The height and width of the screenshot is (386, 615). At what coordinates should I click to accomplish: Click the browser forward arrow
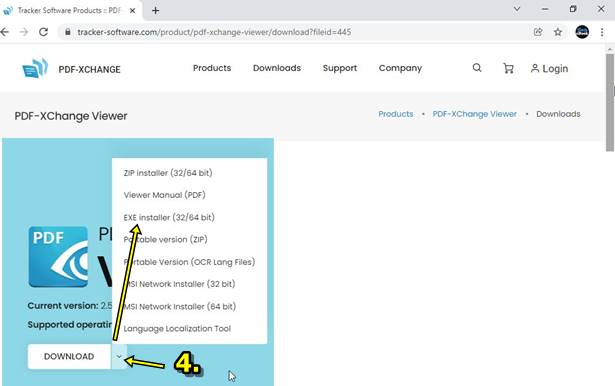click(24, 32)
